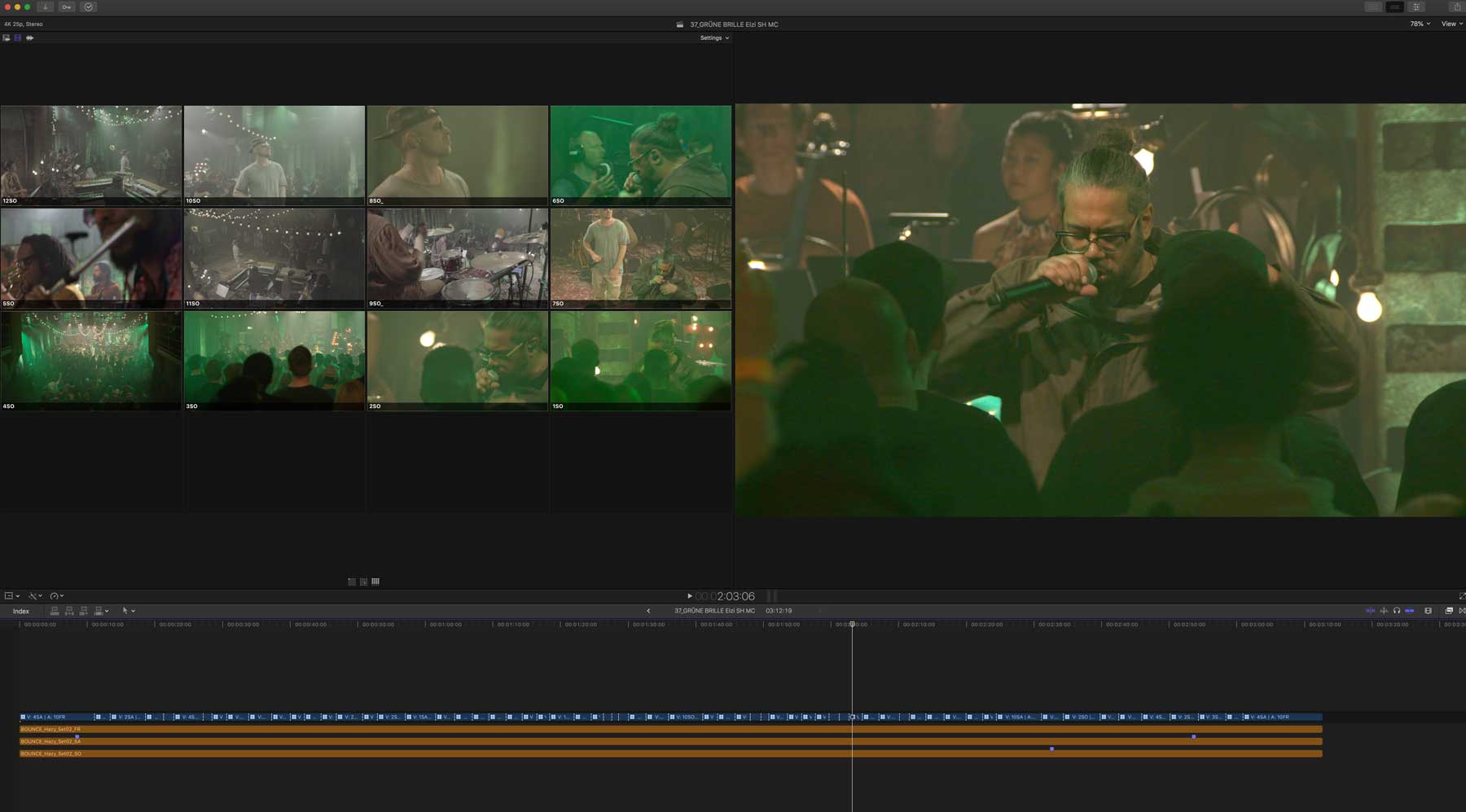Click the Insert clip edit icon
This screenshot has height=812, width=1466.
(69, 611)
